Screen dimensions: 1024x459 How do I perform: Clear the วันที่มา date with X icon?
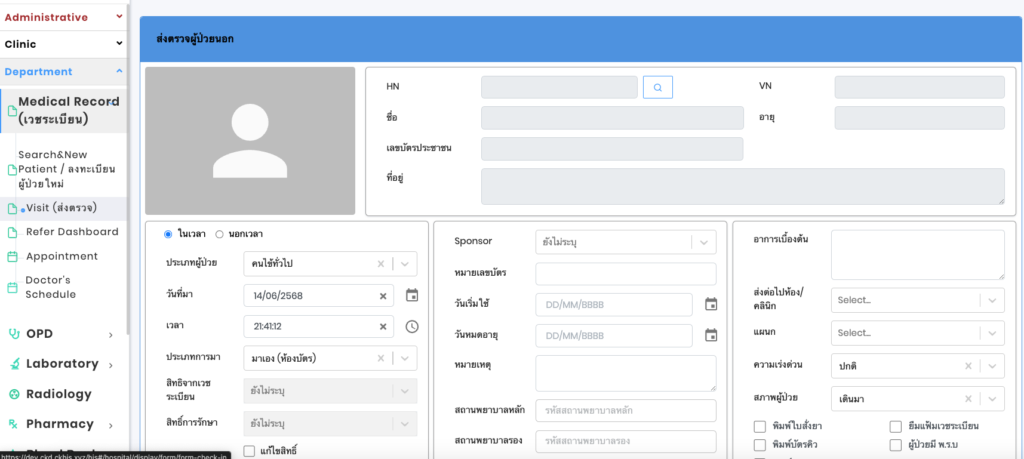pos(383,296)
